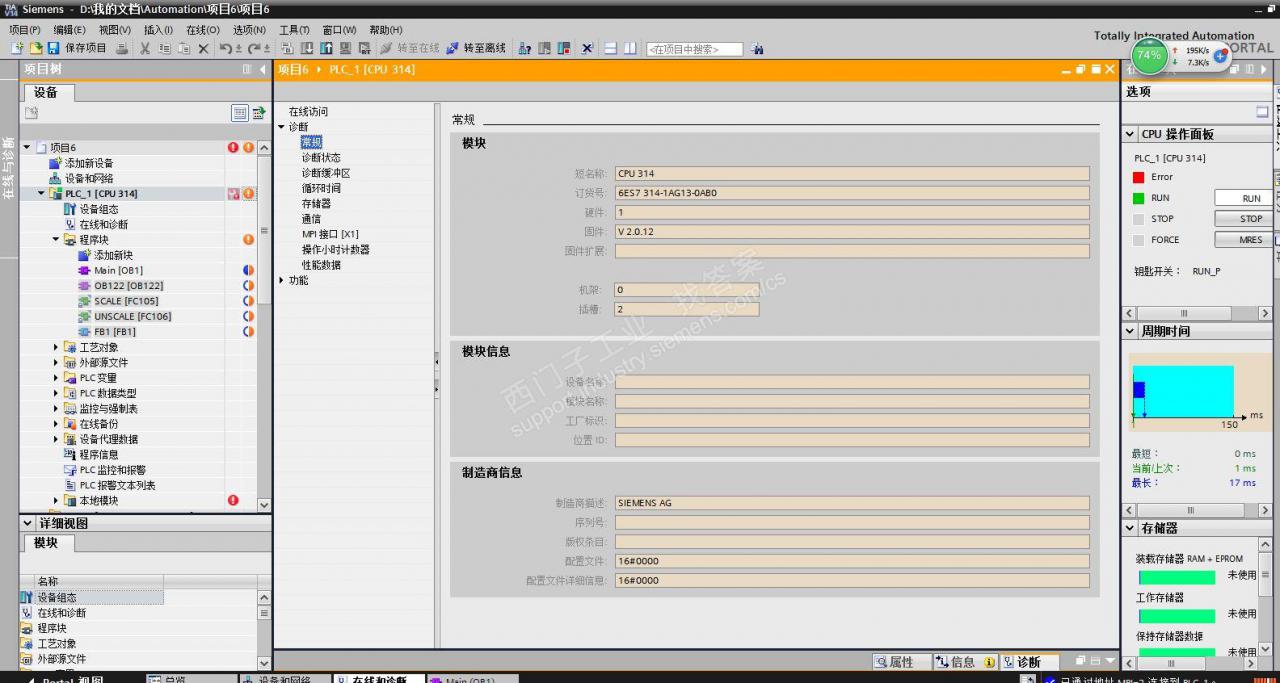Click the delete X toolbar icon
Image resolution: width=1280 pixels, height=683 pixels.
204,48
